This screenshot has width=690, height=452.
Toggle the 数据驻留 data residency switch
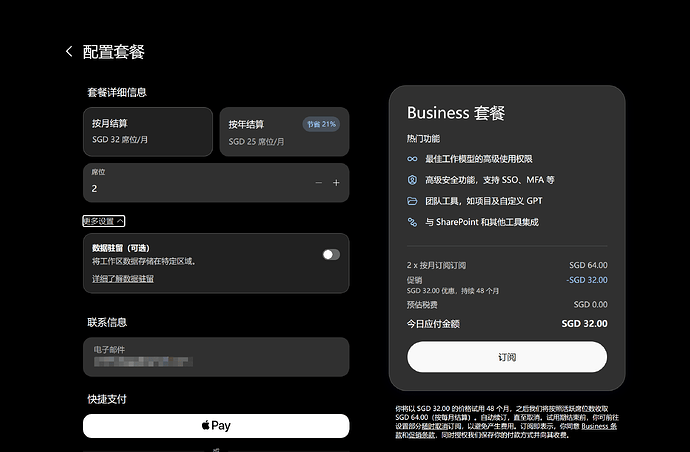331,254
